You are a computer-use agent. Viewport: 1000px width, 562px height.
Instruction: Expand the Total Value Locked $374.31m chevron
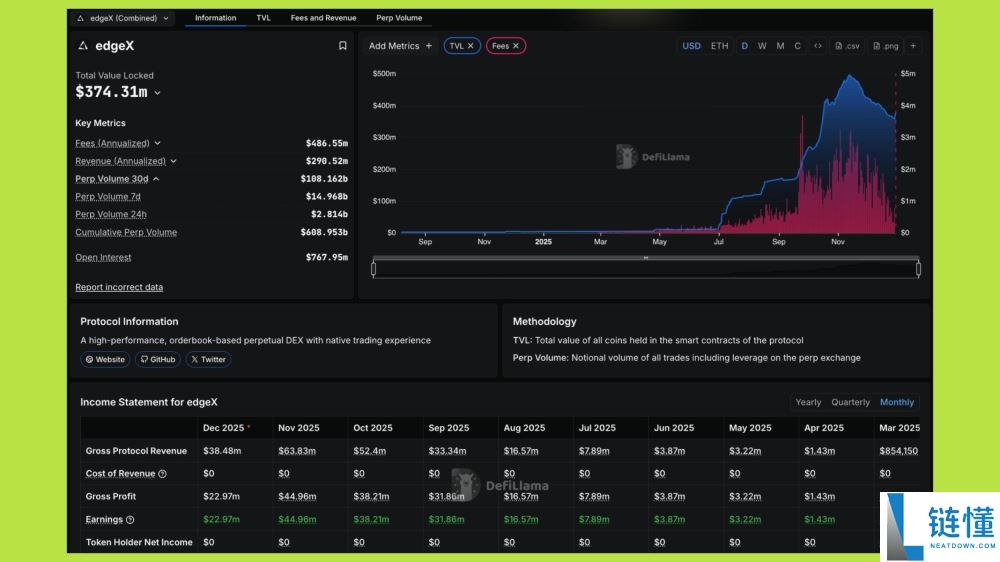click(158, 93)
